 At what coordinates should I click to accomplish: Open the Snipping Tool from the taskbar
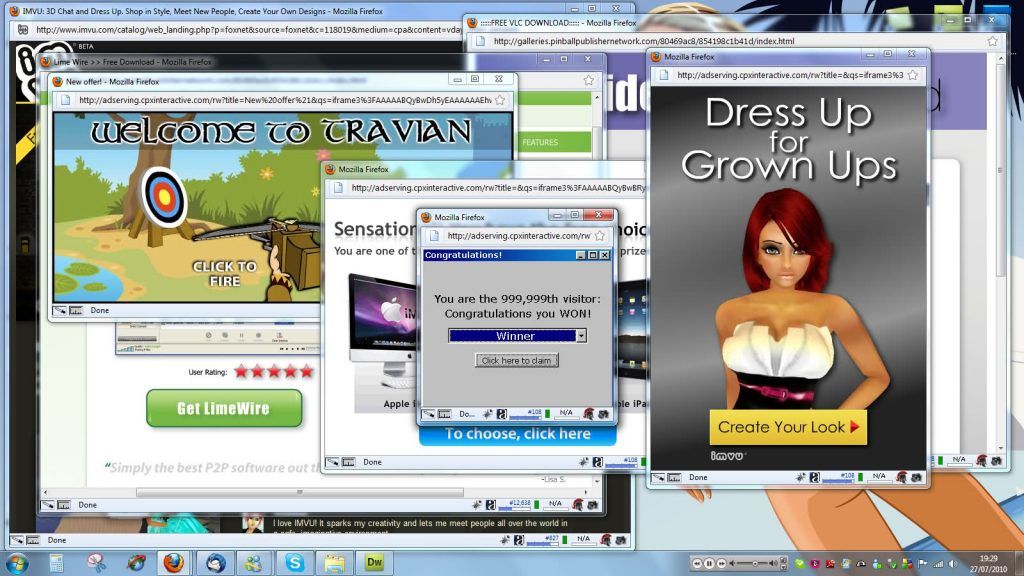pos(96,563)
